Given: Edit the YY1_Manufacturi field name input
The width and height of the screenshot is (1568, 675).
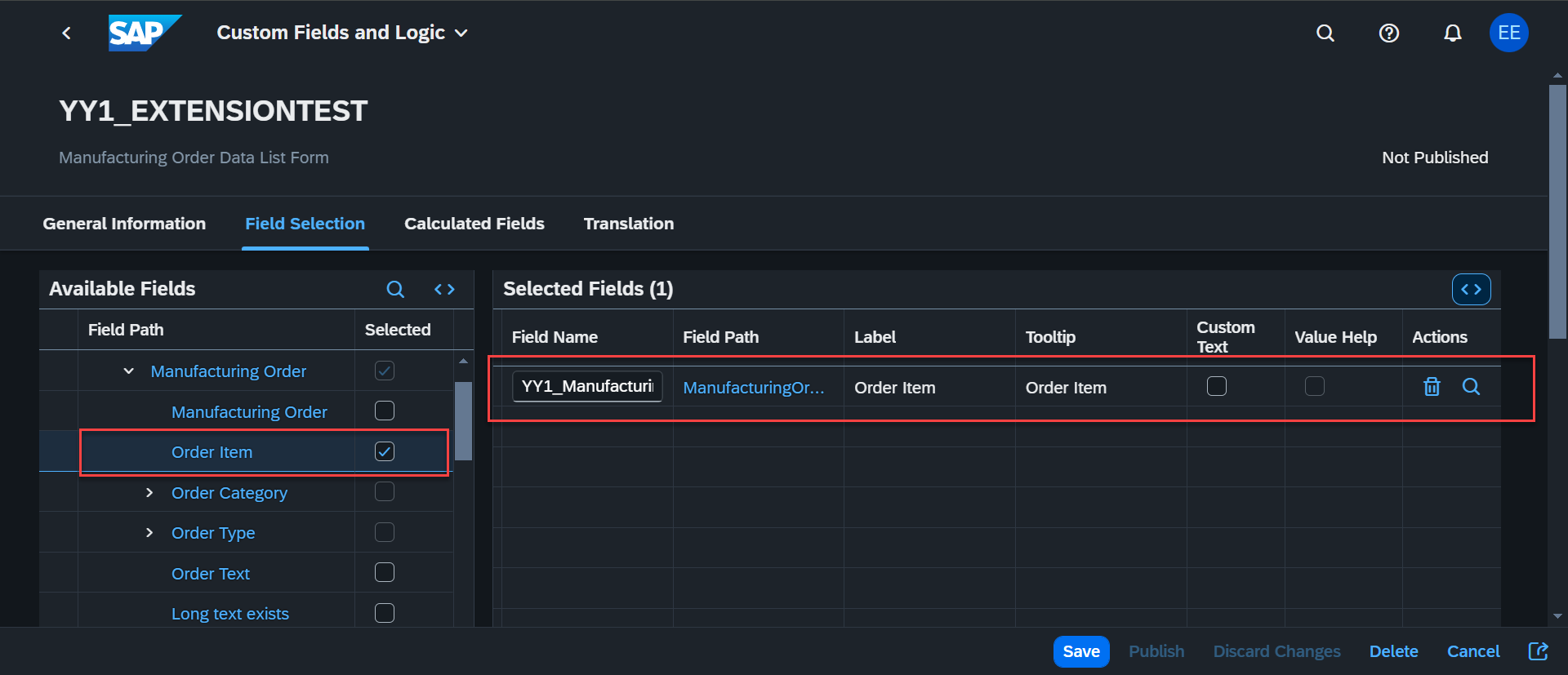Looking at the screenshot, I should tap(587, 386).
